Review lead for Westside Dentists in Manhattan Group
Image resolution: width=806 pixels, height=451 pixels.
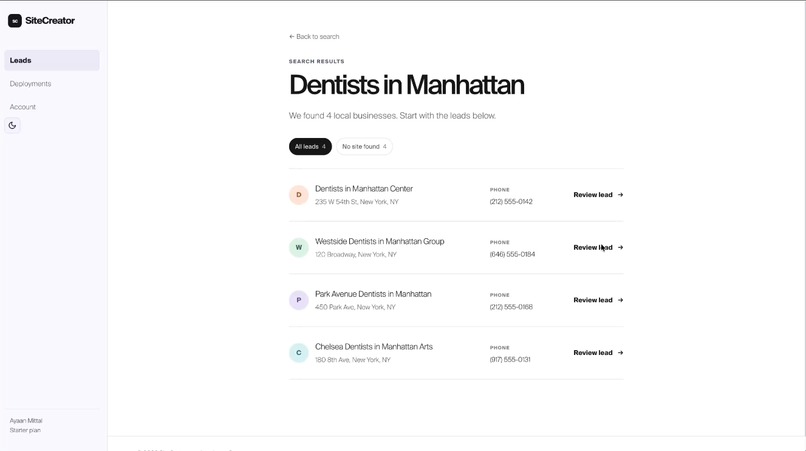point(598,247)
